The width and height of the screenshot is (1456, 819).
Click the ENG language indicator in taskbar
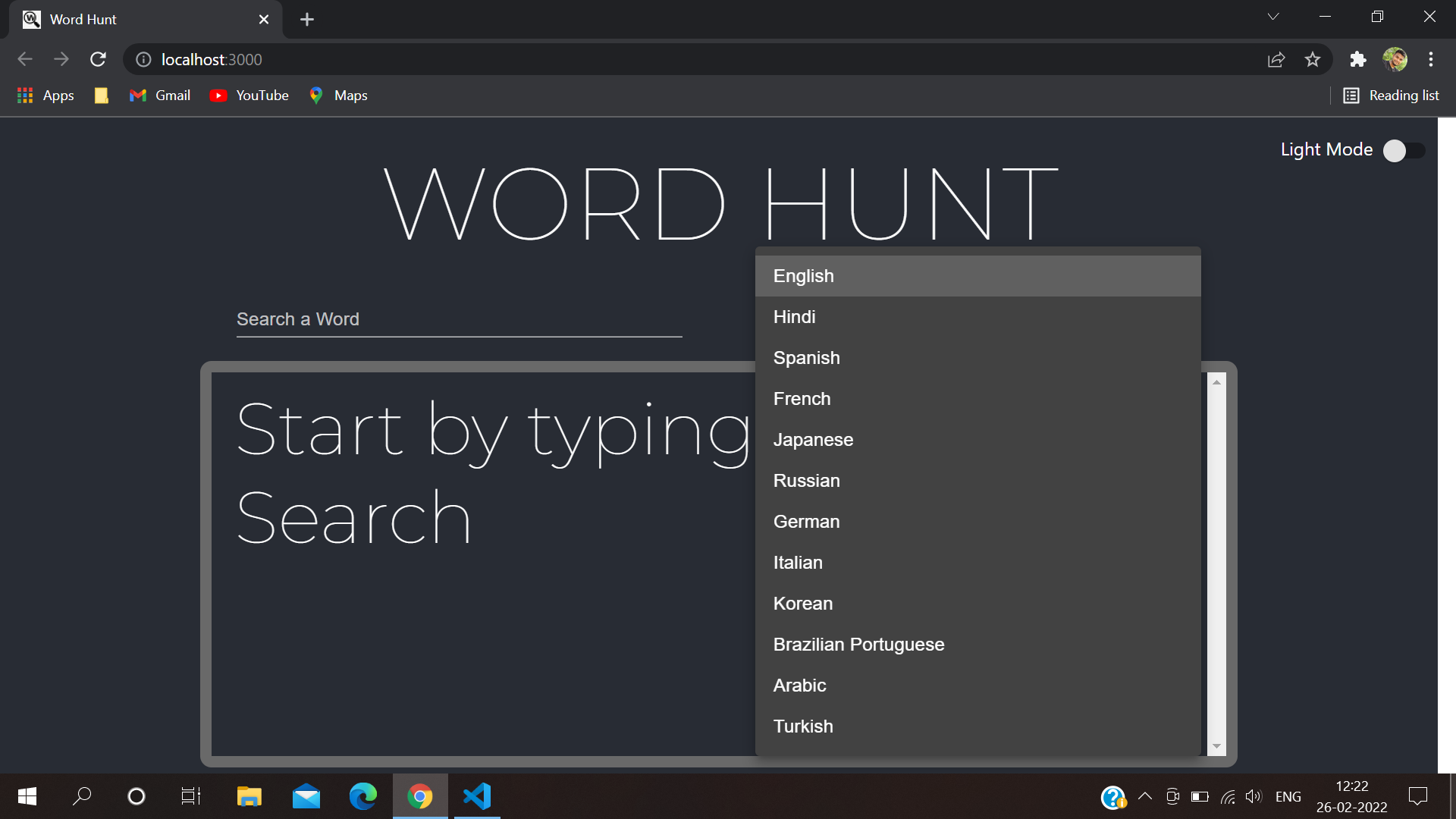pyautogui.click(x=1288, y=796)
